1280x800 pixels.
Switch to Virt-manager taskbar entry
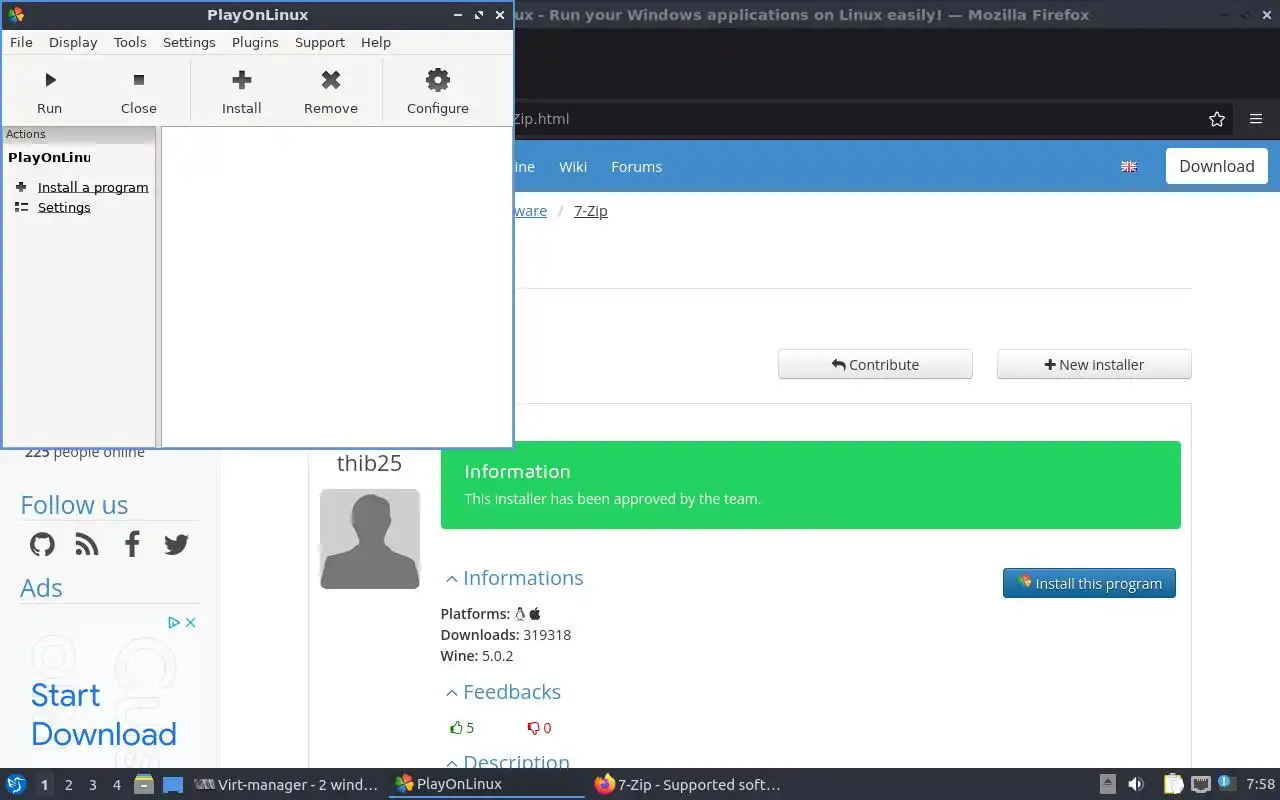pos(287,785)
